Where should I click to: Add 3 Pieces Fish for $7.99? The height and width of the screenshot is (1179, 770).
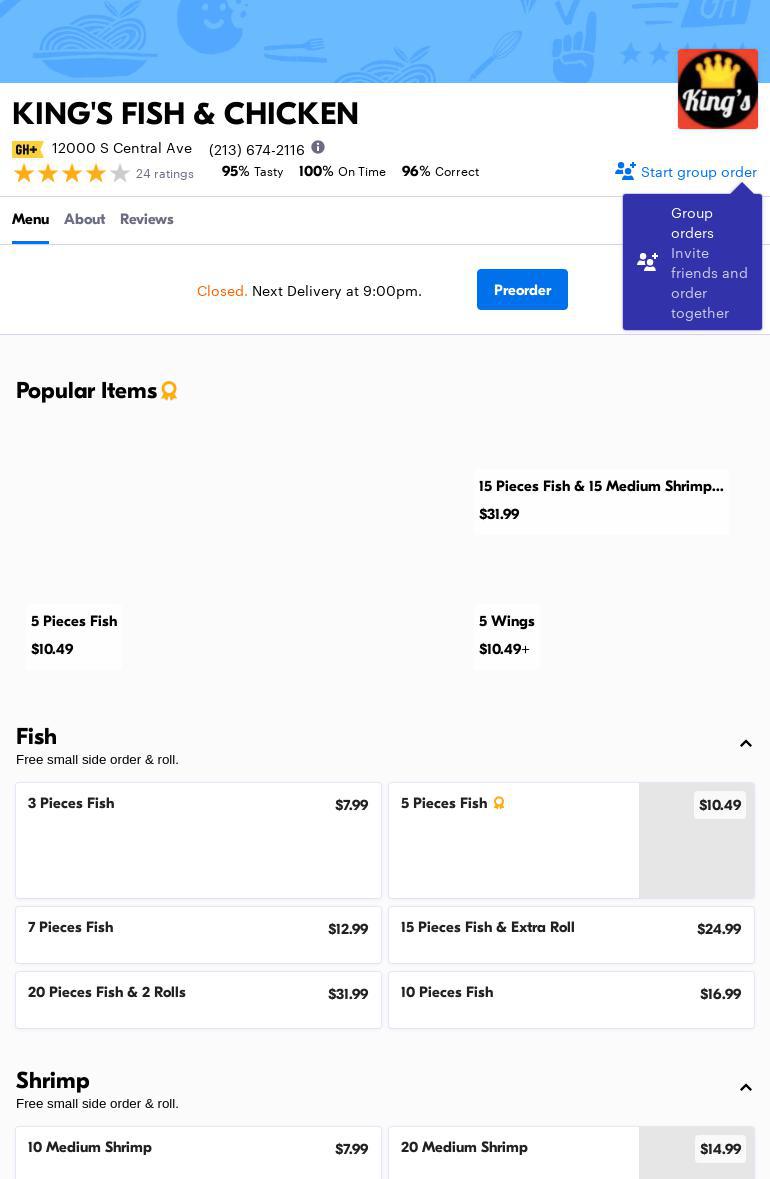(198, 840)
